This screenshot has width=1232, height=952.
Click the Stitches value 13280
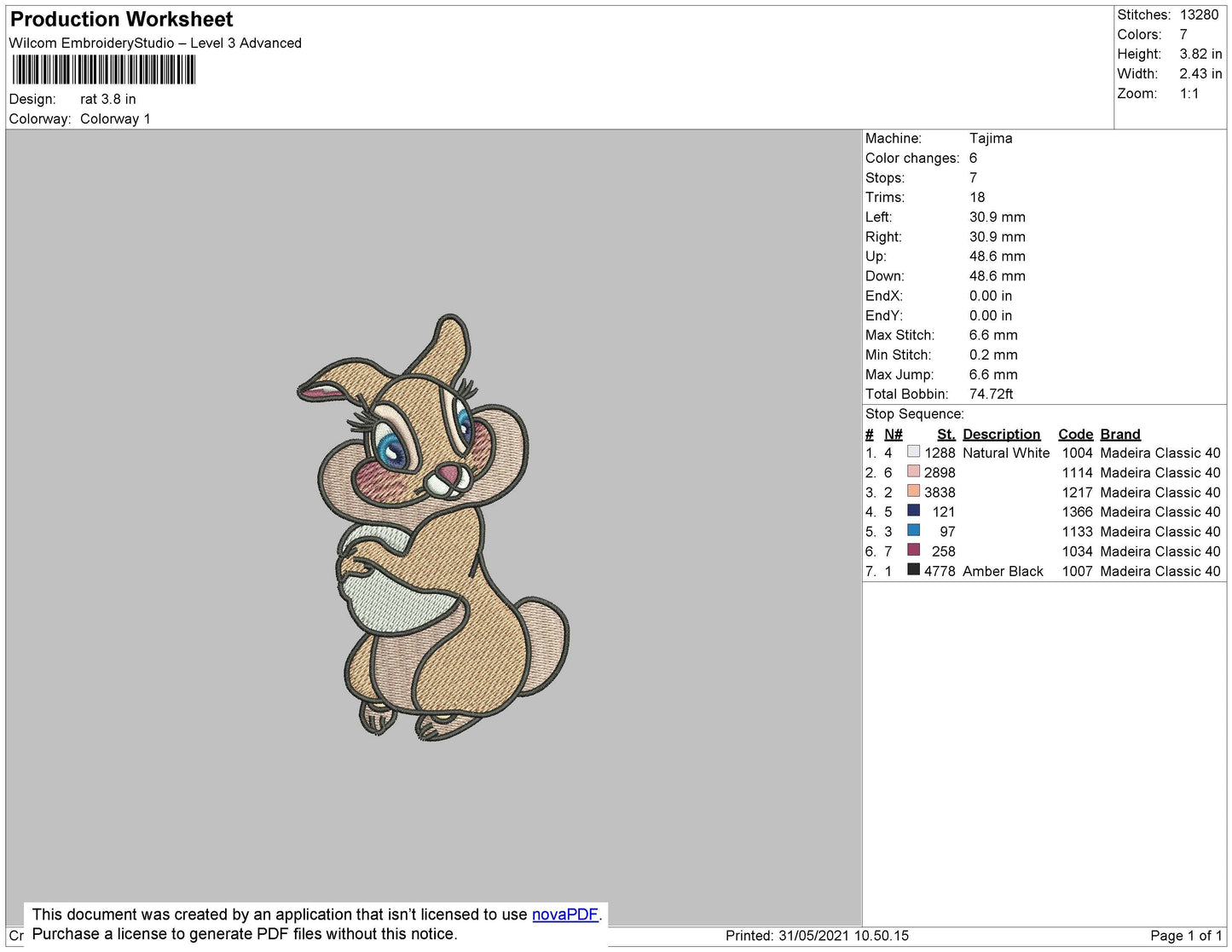[x=1199, y=14]
